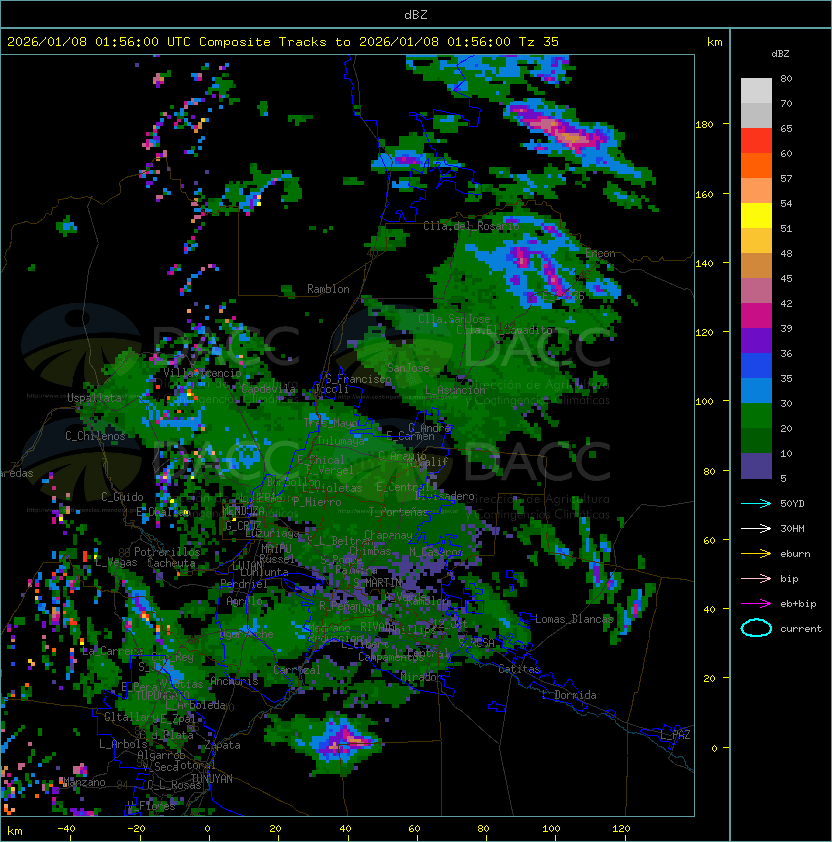Click the 'La Carrera' map label
The width and height of the screenshot is (832, 842).
(113, 651)
